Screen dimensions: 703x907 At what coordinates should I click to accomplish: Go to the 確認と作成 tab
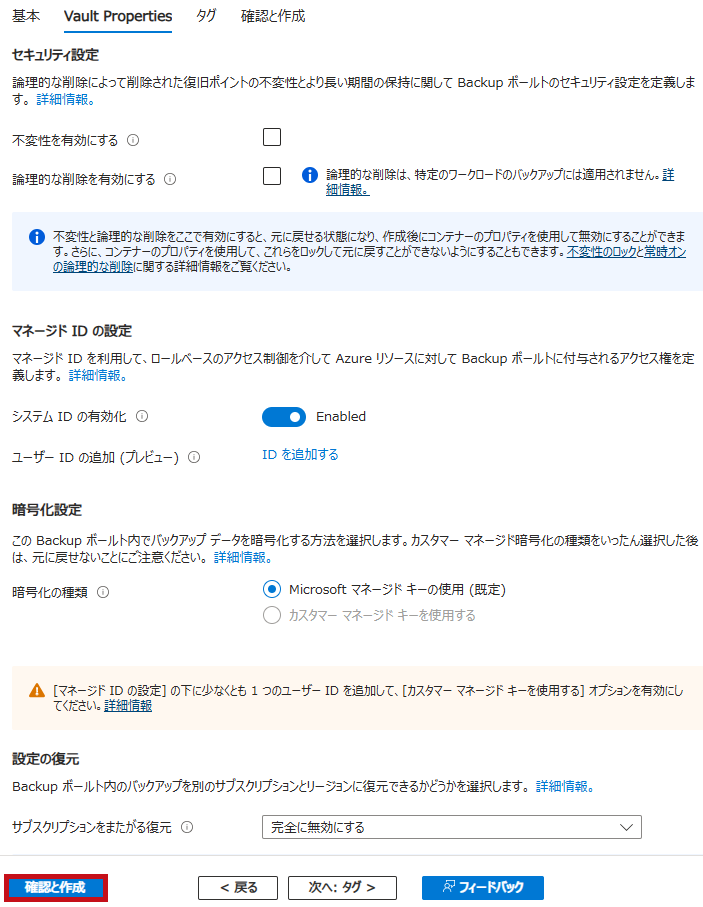[273, 16]
